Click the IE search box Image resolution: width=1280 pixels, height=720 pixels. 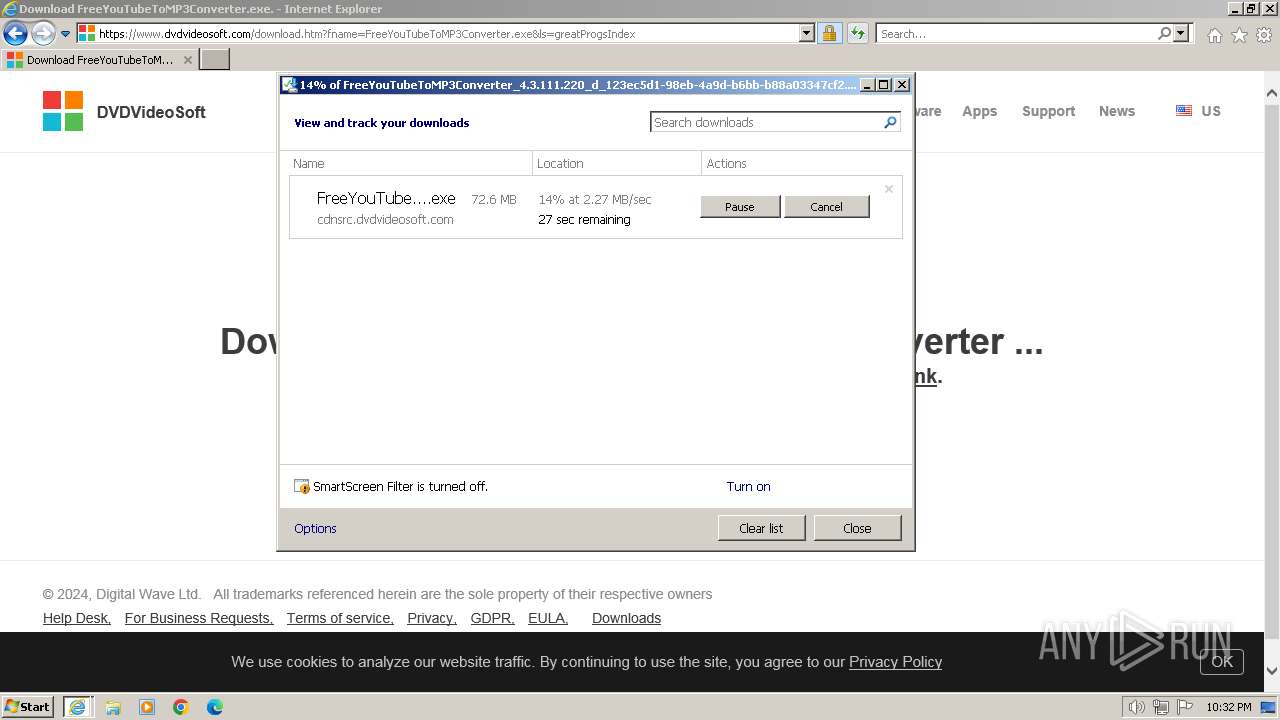click(x=1016, y=33)
